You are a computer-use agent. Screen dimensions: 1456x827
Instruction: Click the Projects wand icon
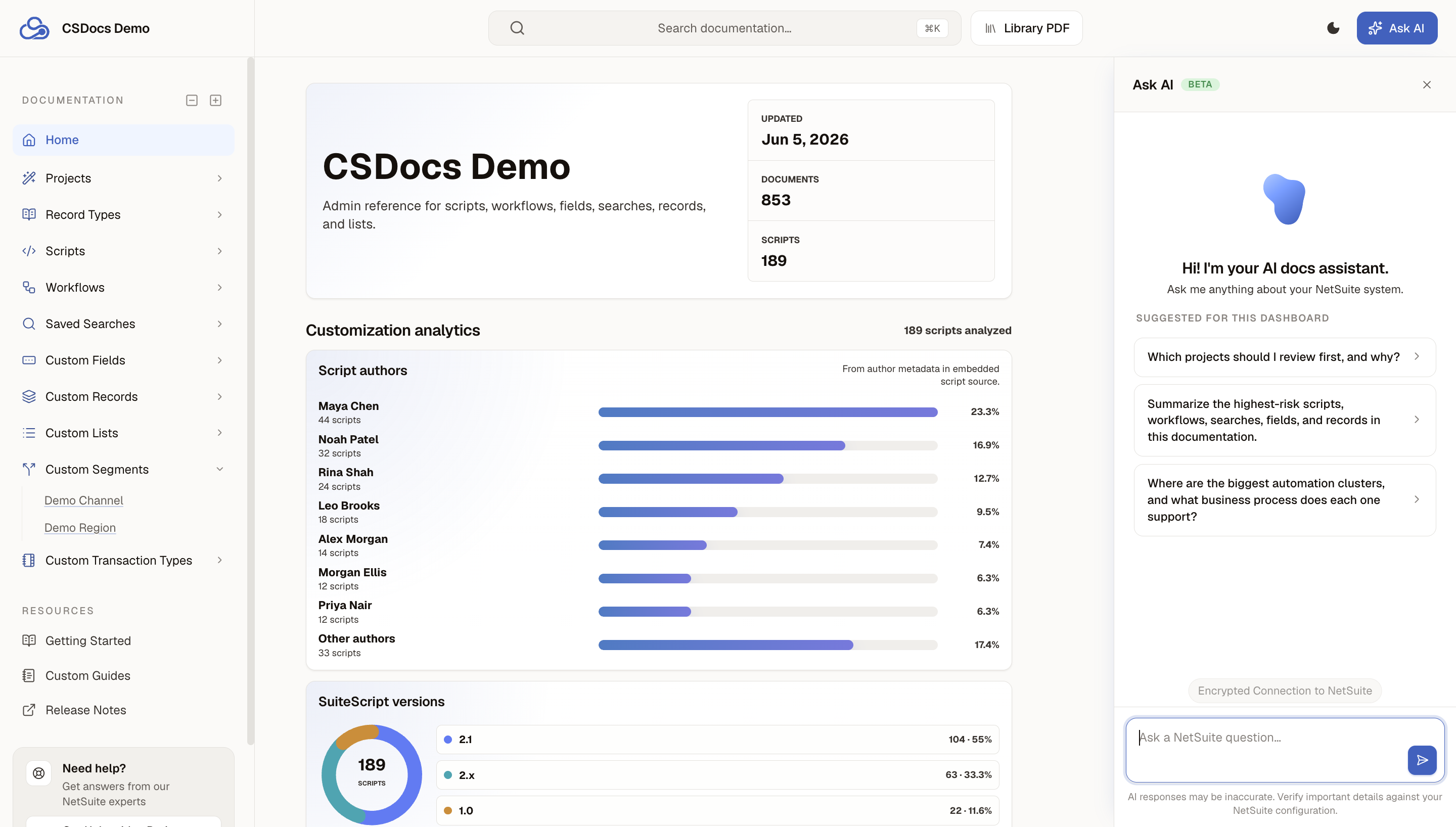click(x=29, y=178)
